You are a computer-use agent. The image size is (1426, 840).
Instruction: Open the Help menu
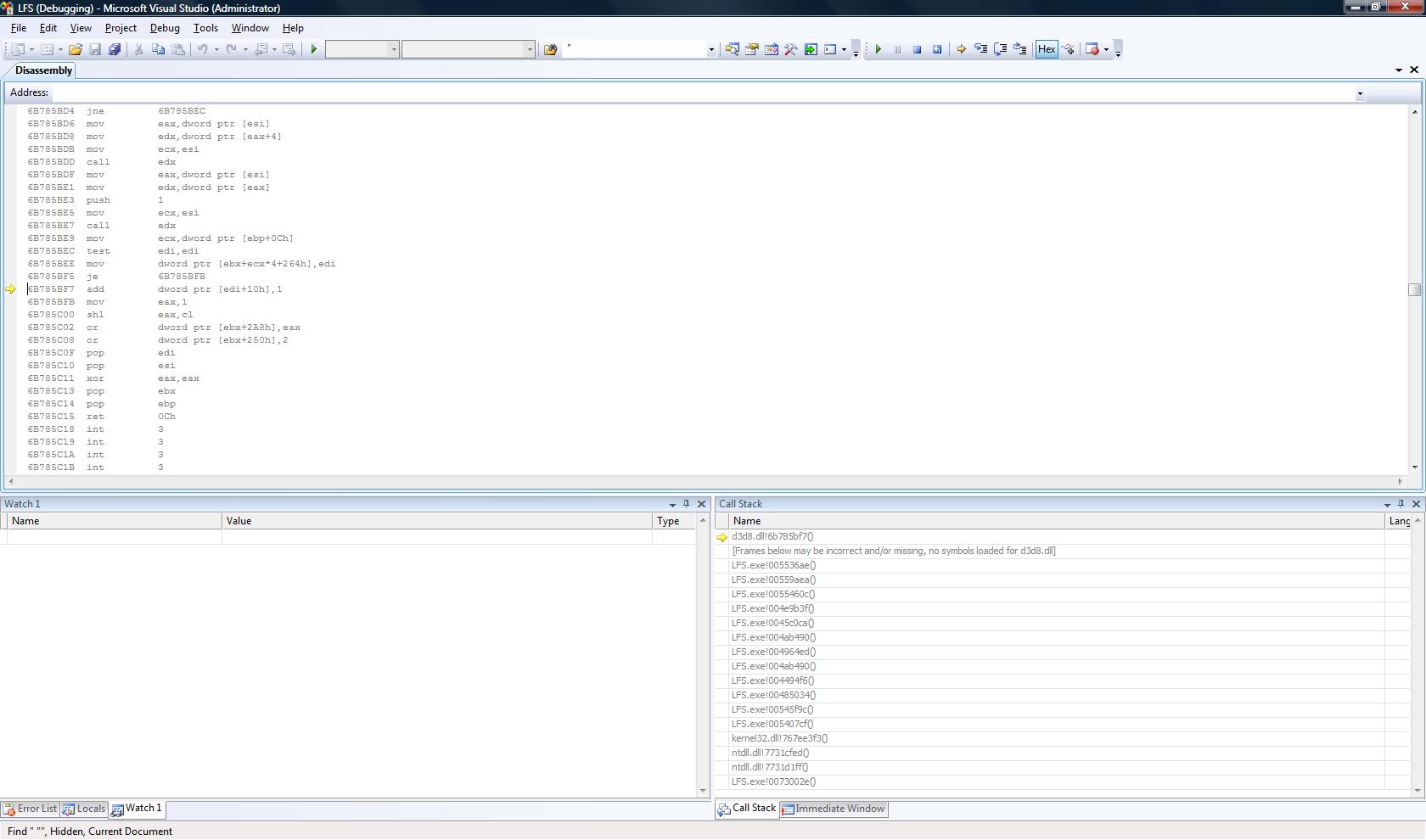coord(293,28)
